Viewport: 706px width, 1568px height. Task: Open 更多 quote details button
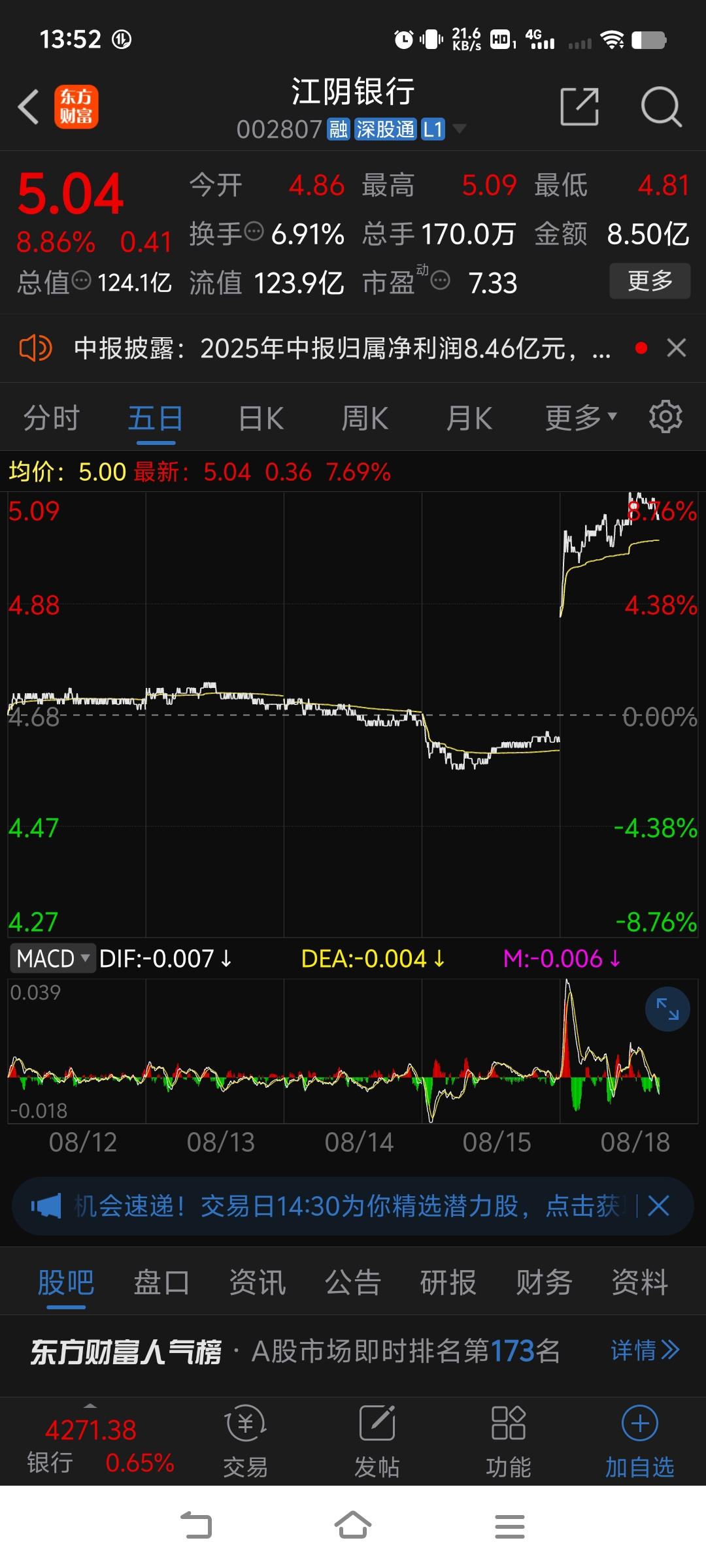[650, 281]
